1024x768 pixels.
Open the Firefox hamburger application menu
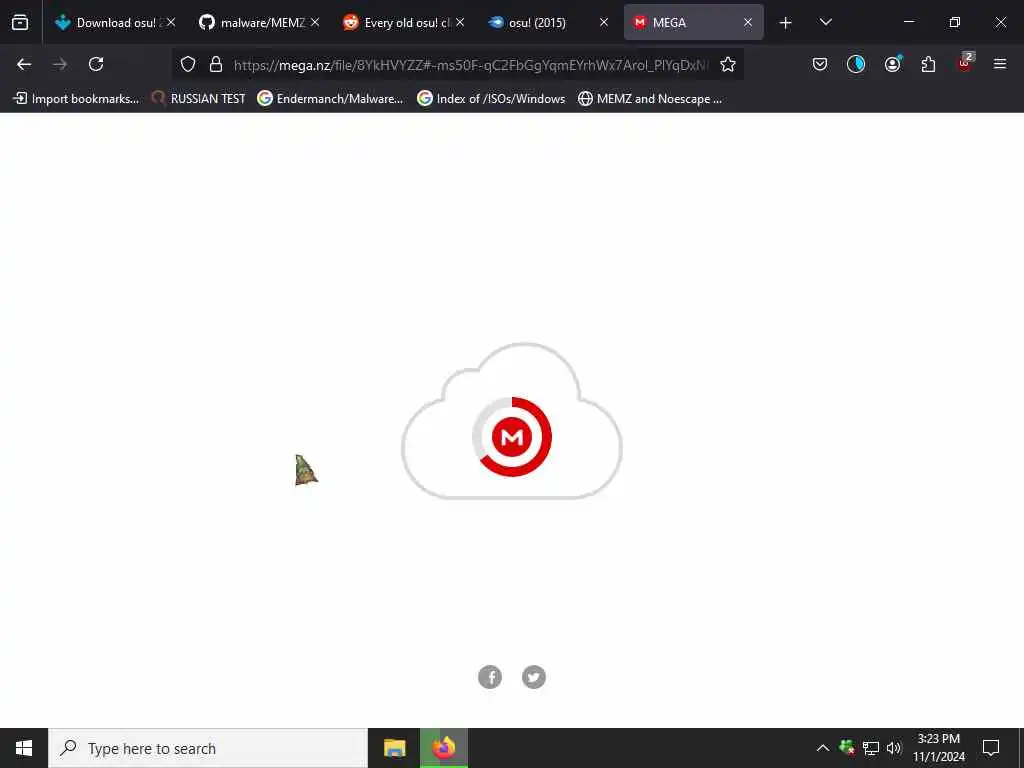point(1000,64)
